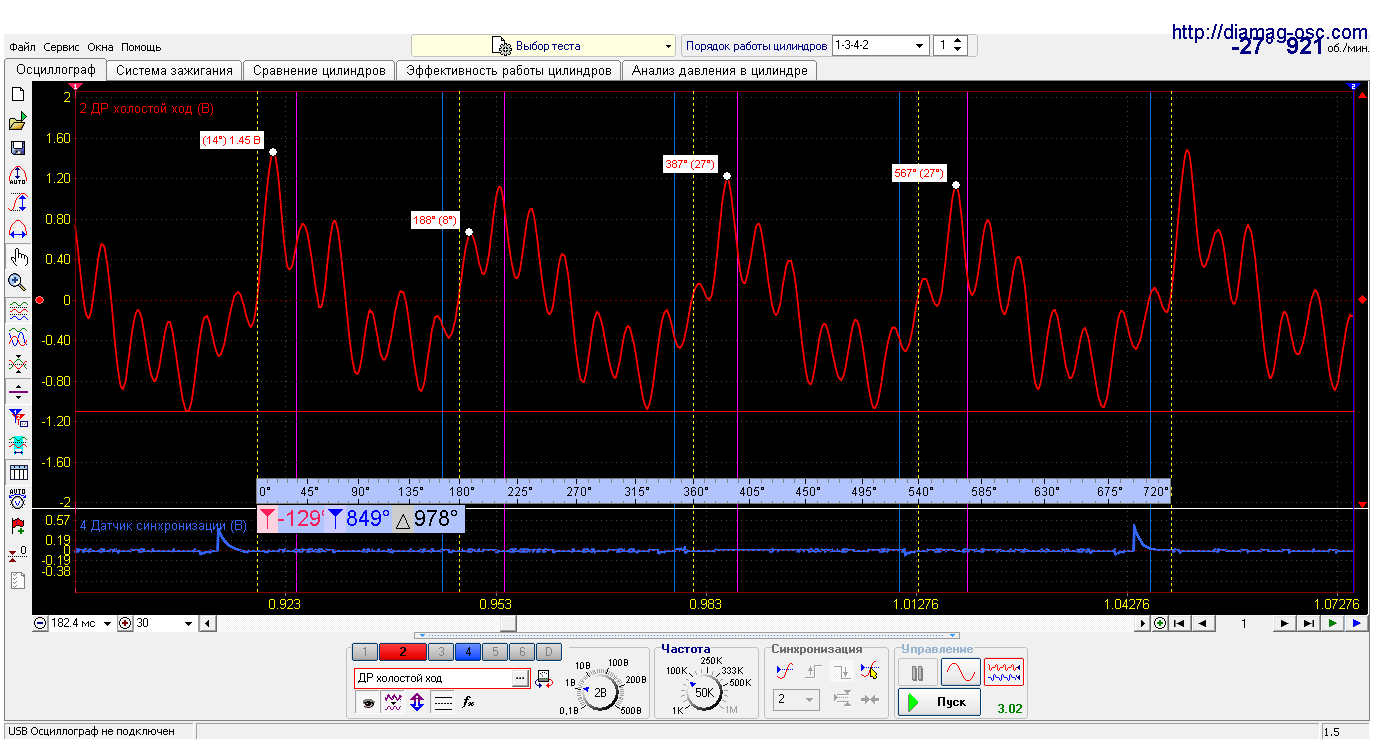Image resolution: width=1382 pixels, height=744 pixels.
Task: Select rising edge sync with cursor icon
Action: (x=869, y=672)
